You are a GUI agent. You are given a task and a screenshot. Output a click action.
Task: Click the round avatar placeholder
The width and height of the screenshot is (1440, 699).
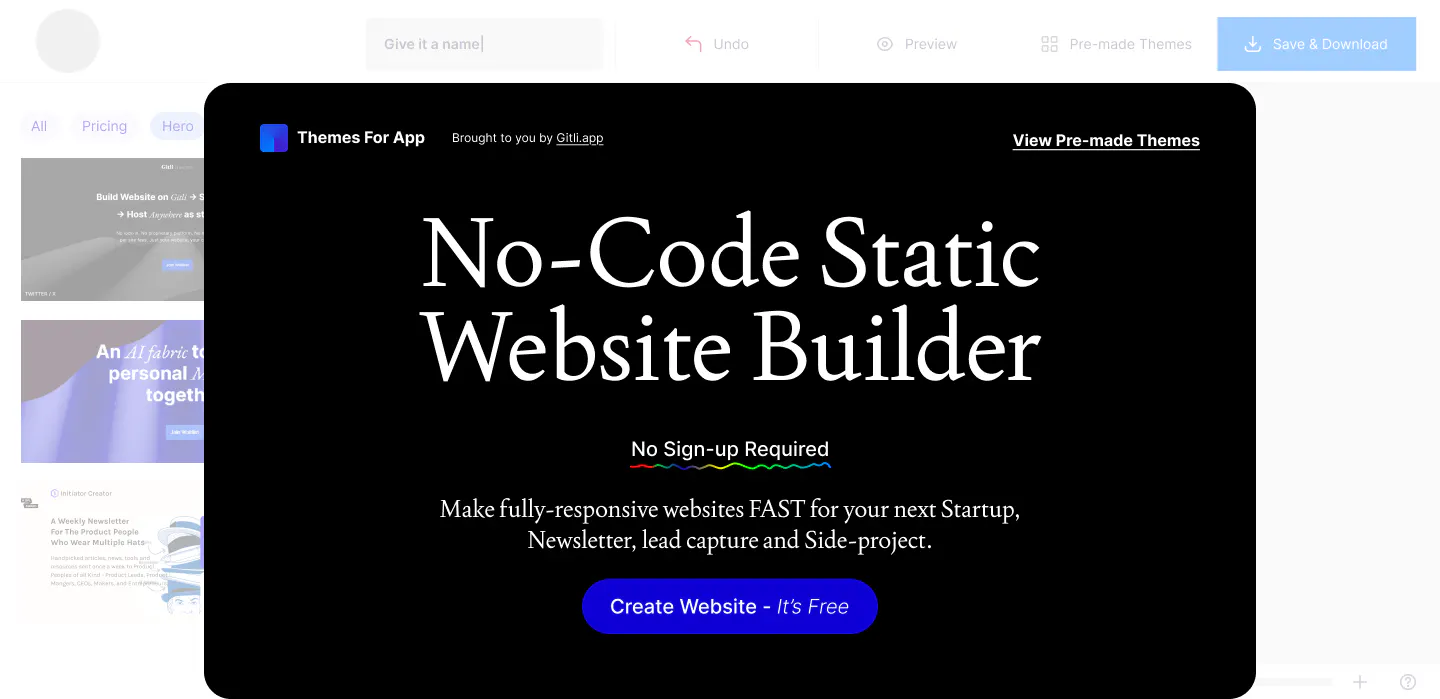coord(68,41)
